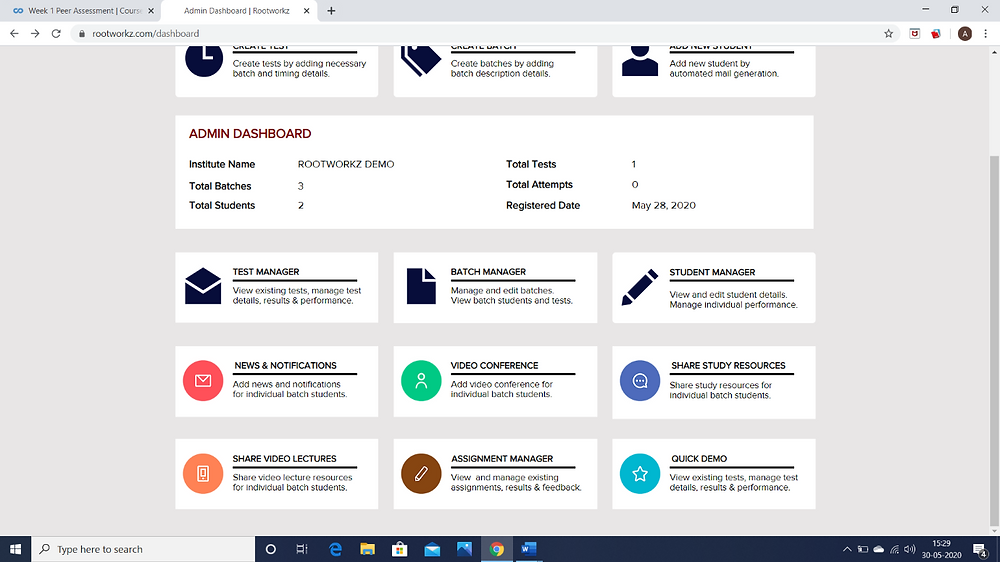Click the browser forward arrow
The height and width of the screenshot is (562, 1000).
pos(35,33)
